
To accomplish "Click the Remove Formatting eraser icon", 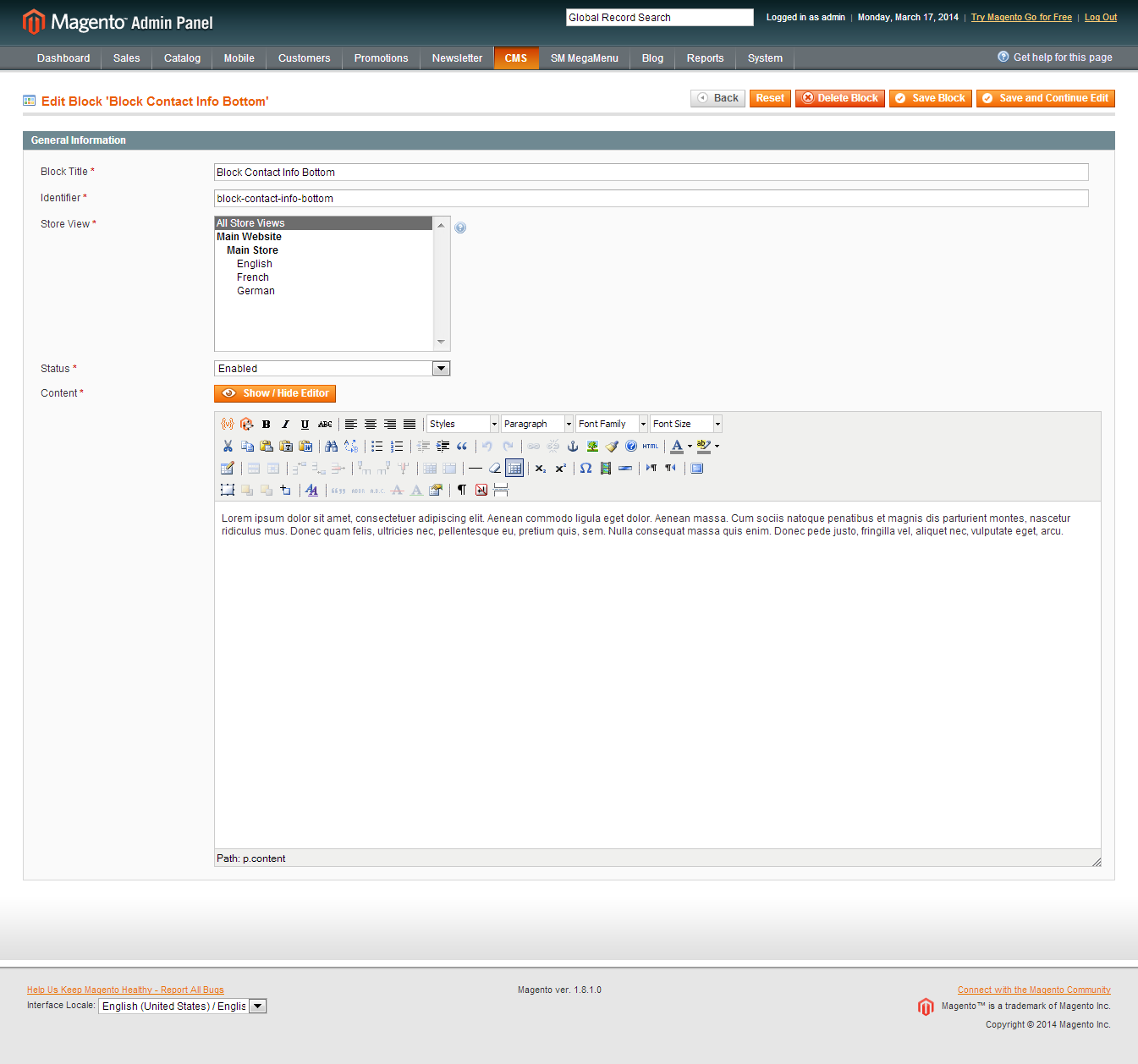I will point(495,468).
